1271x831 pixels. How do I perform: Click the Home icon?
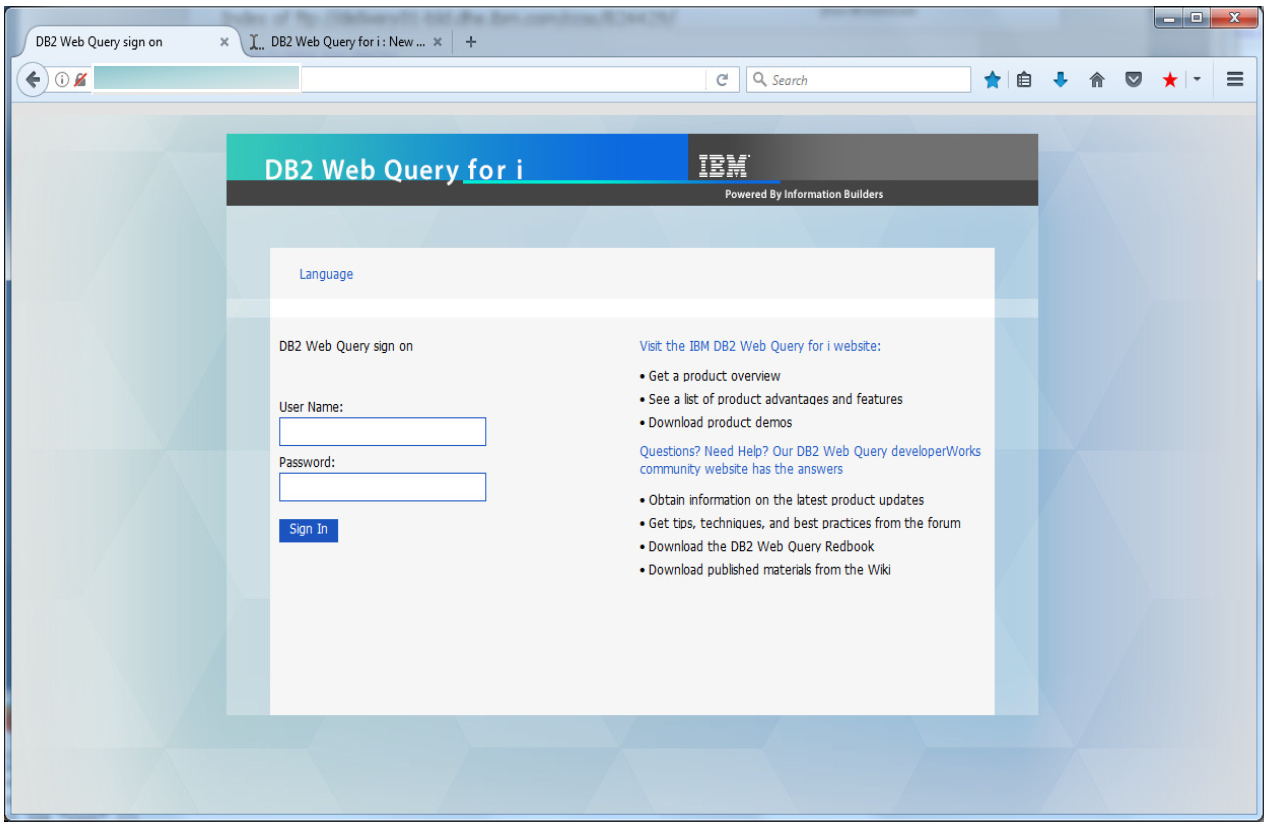coord(1096,79)
